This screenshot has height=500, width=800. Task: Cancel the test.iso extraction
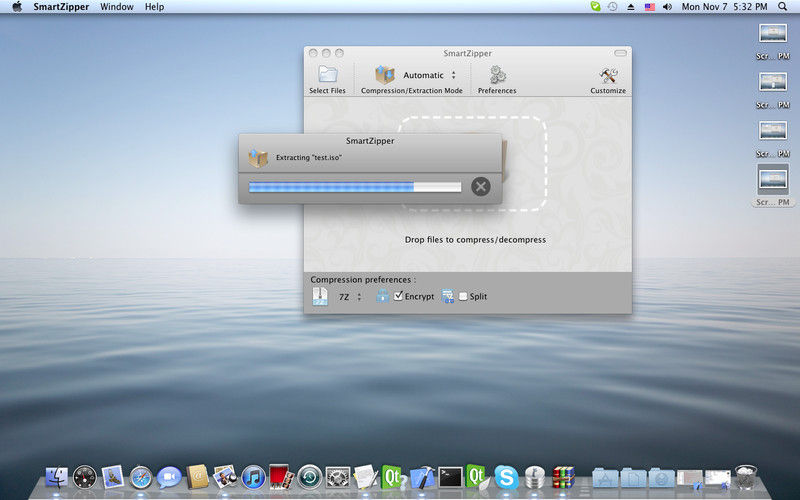coord(480,186)
